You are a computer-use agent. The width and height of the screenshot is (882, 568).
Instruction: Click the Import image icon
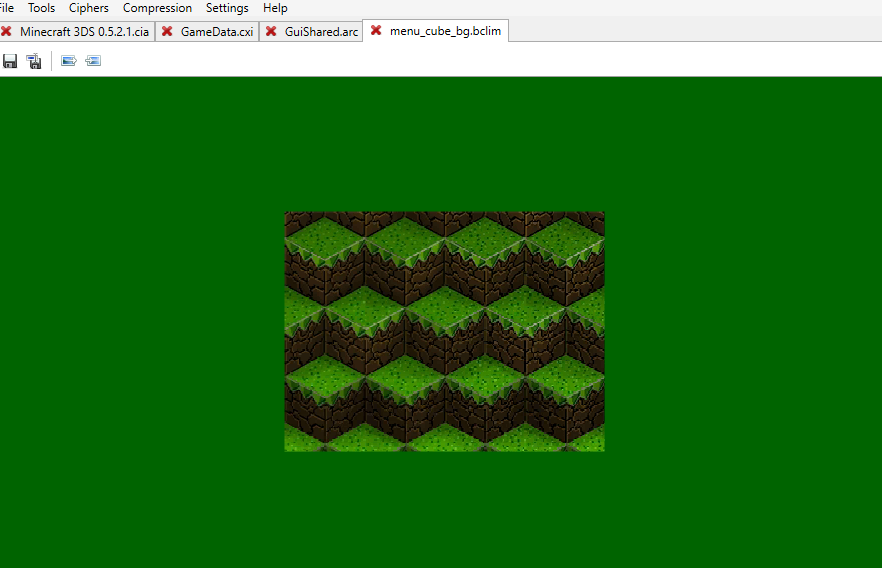click(x=93, y=61)
